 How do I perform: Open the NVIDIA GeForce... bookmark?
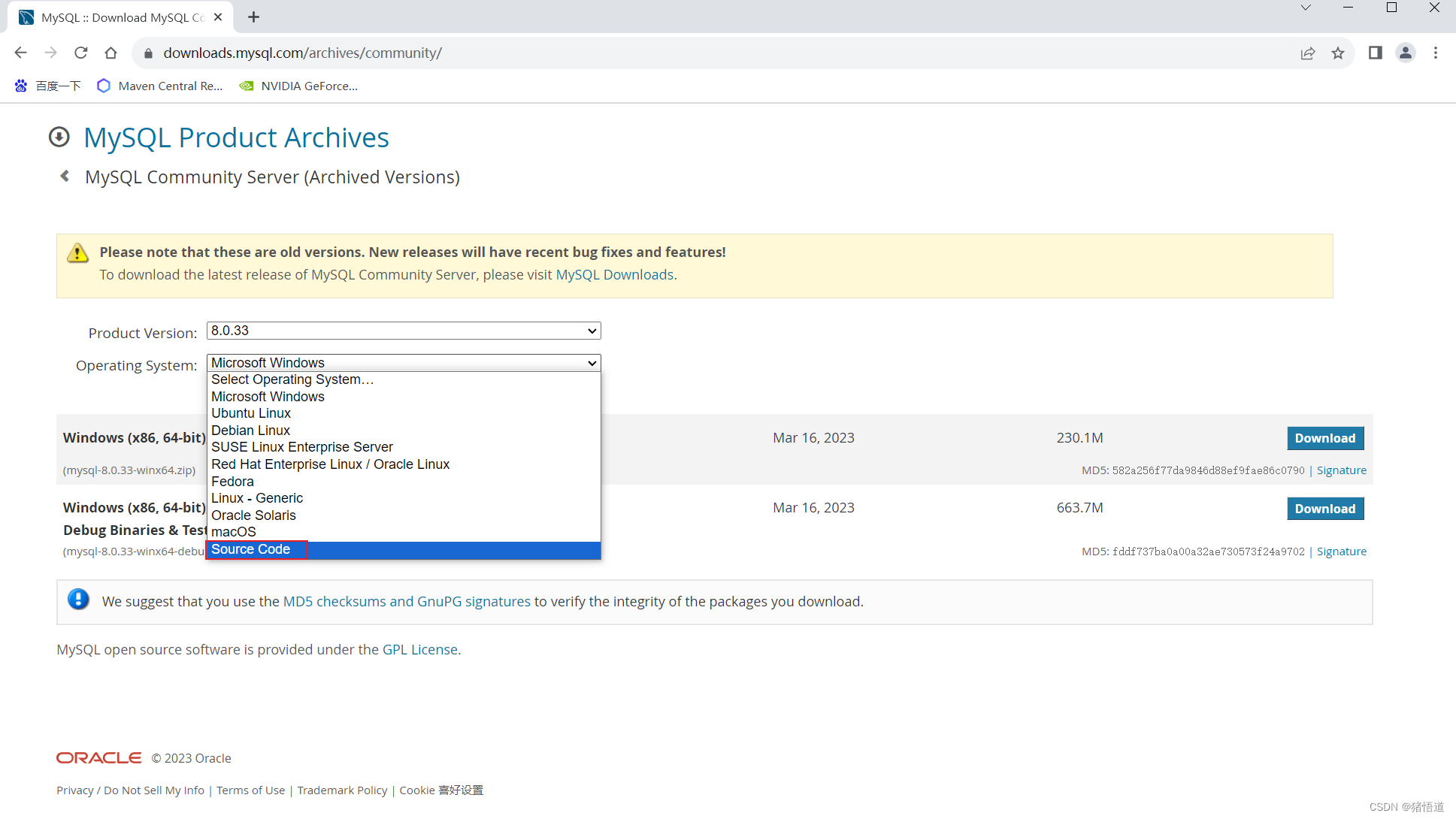(298, 86)
